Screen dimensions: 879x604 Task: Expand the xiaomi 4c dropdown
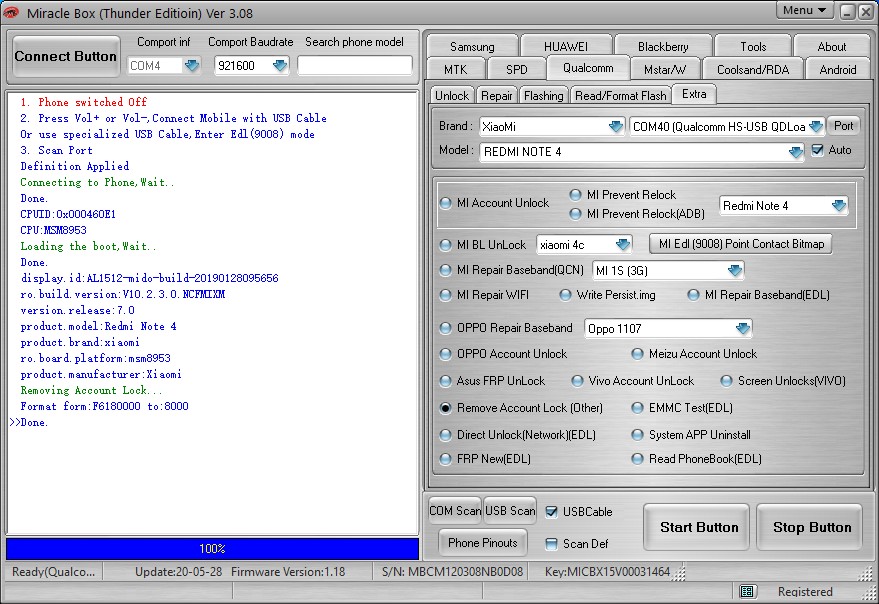coord(623,245)
